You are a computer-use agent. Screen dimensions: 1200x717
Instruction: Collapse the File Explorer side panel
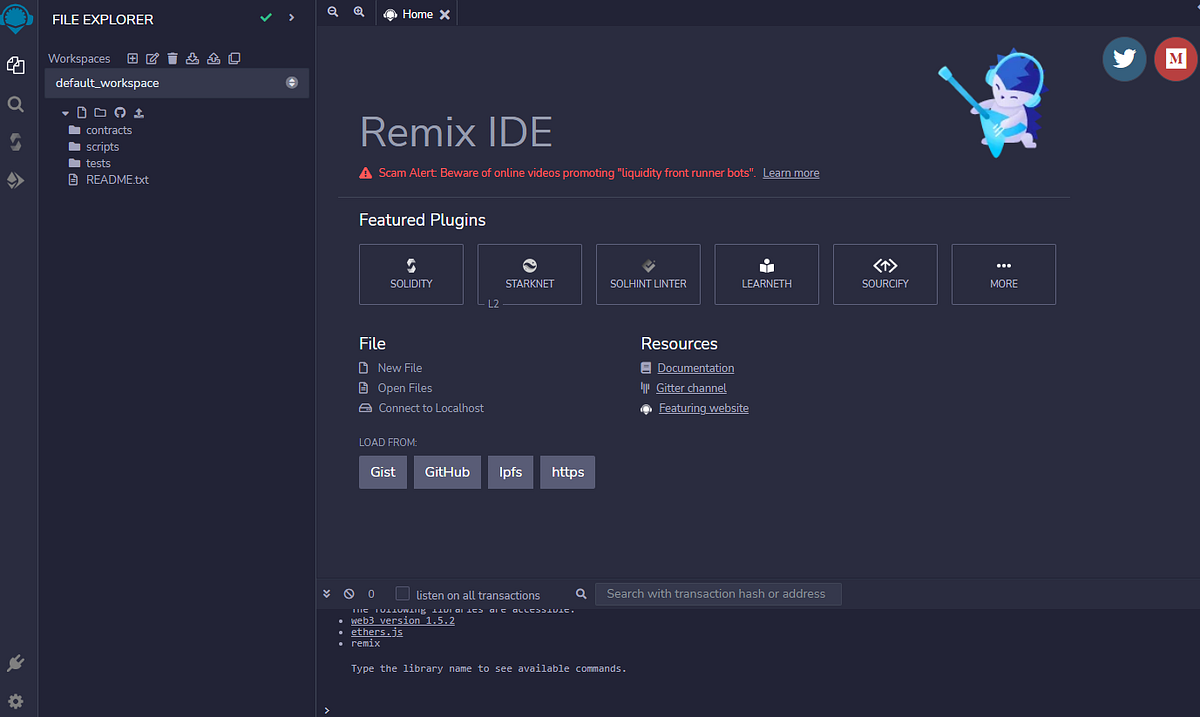tap(291, 17)
